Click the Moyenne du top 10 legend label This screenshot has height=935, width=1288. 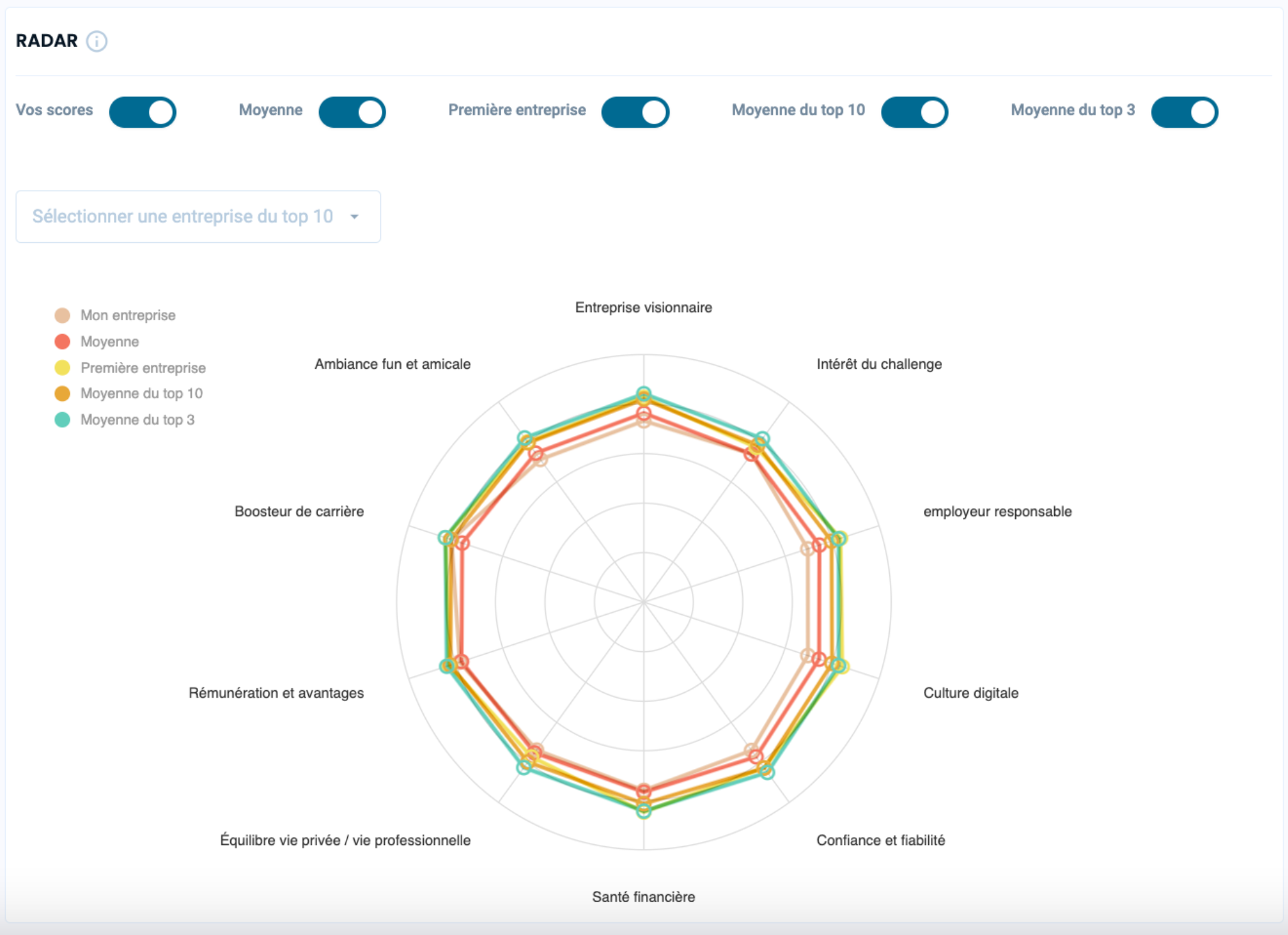coord(142,393)
